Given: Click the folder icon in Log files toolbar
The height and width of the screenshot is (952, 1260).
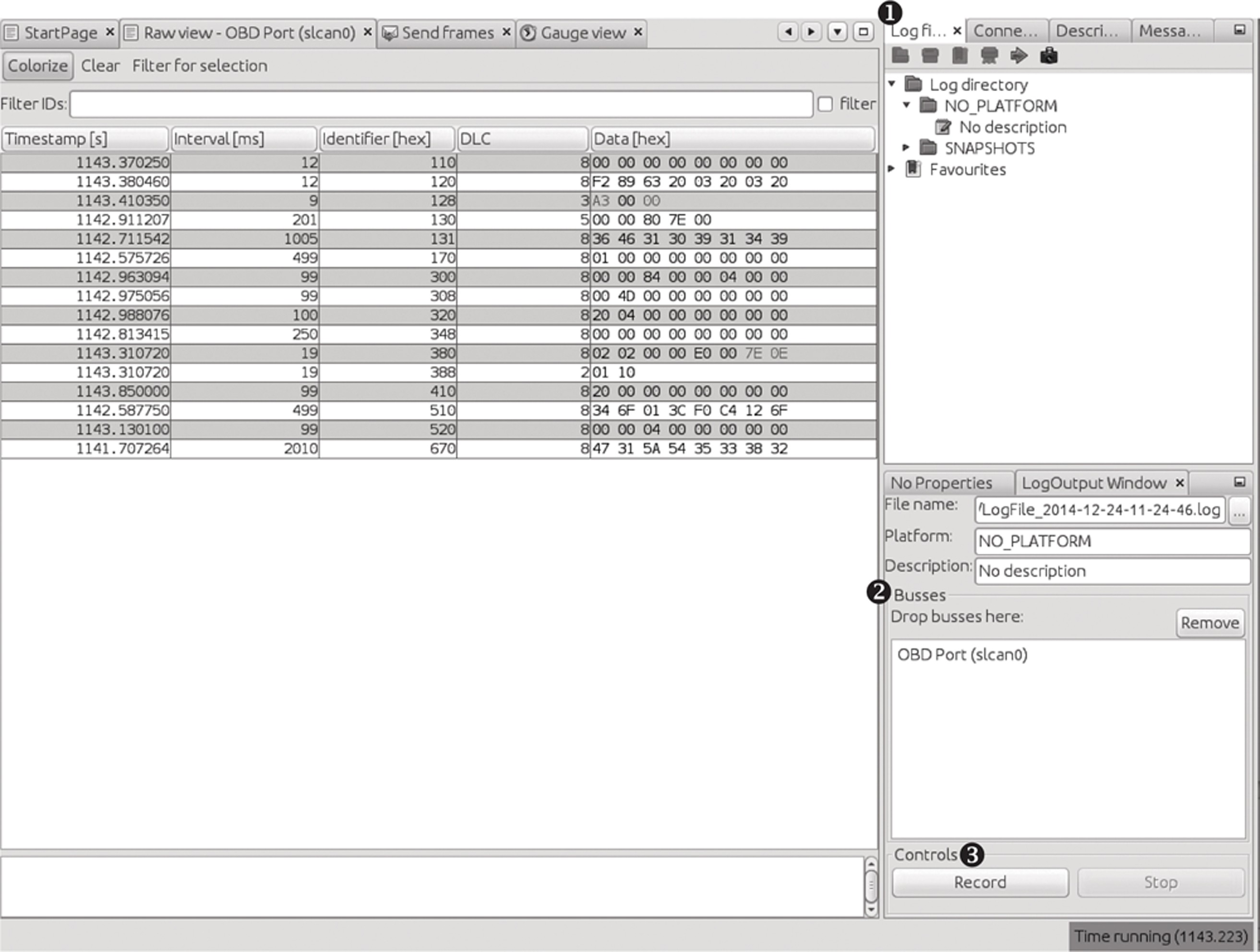Looking at the screenshot, I should (x=900, y=56).
